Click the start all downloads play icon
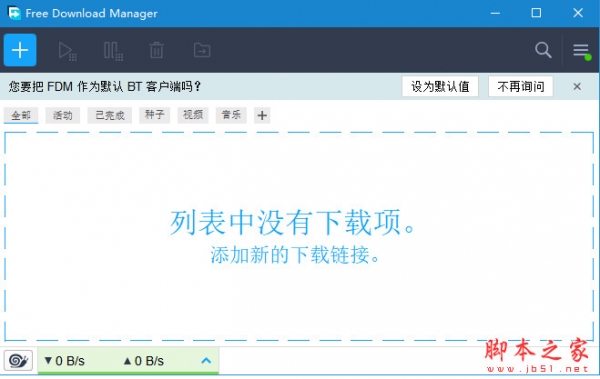The image size is (600, 379). pyautogui.click(x=68, y=51)
